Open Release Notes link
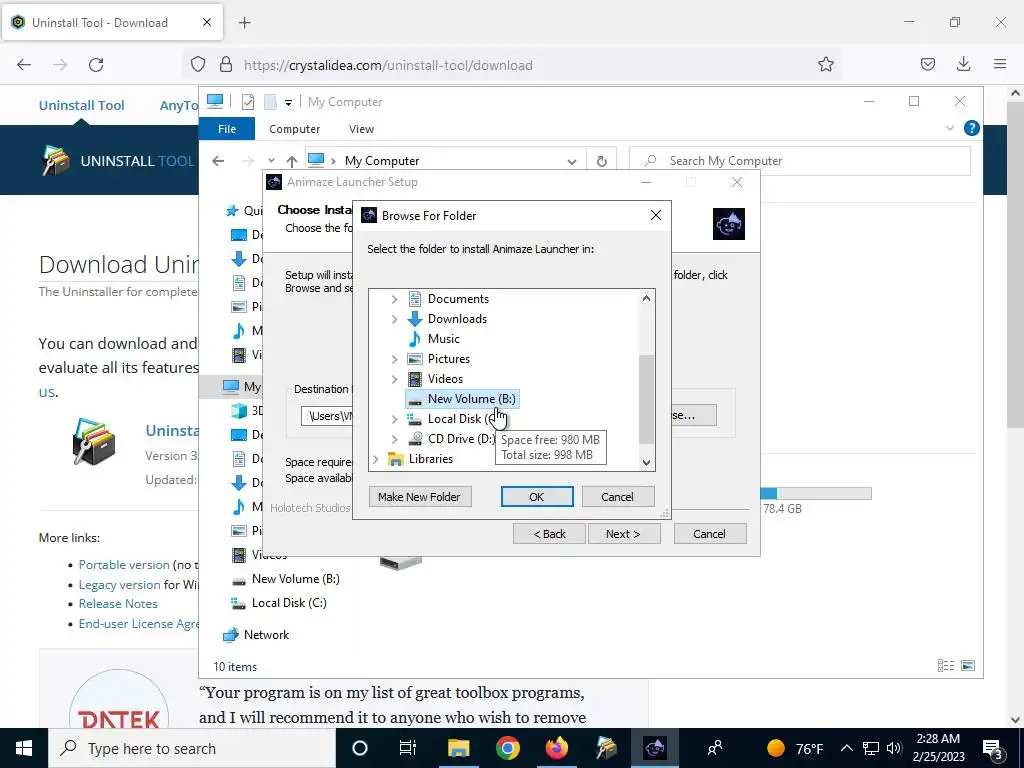The image size is (1024, 768). [x=118, y=604]
